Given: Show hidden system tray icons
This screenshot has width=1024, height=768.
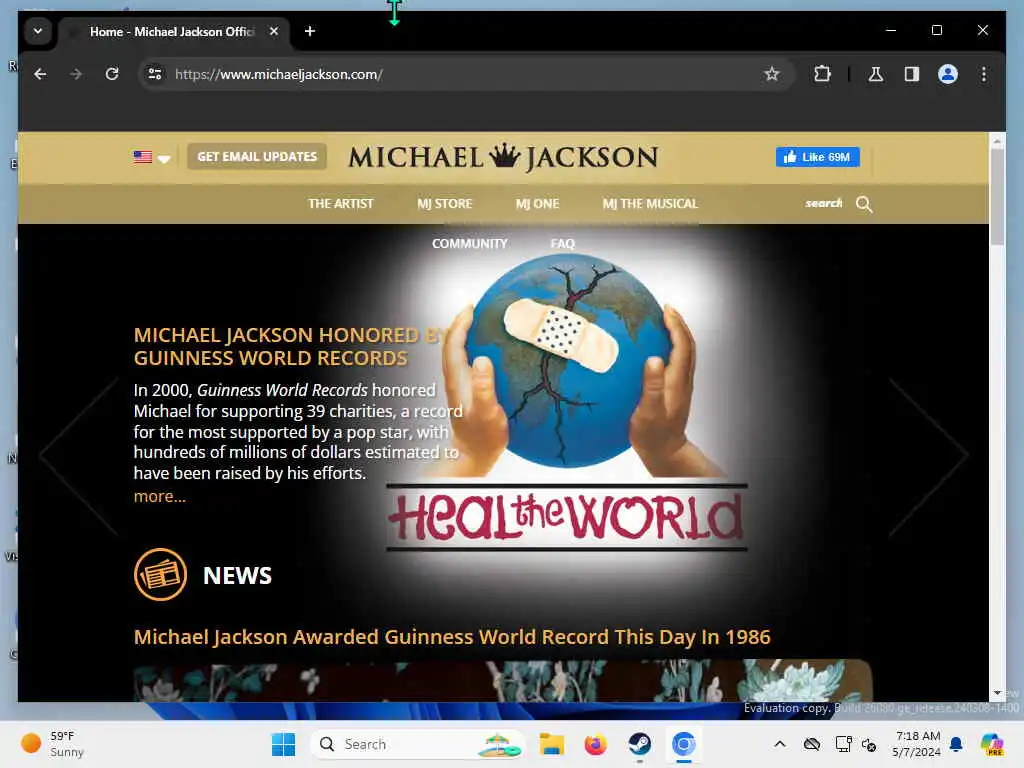Looking at the screenshot, I should click(x=780, y=744).
